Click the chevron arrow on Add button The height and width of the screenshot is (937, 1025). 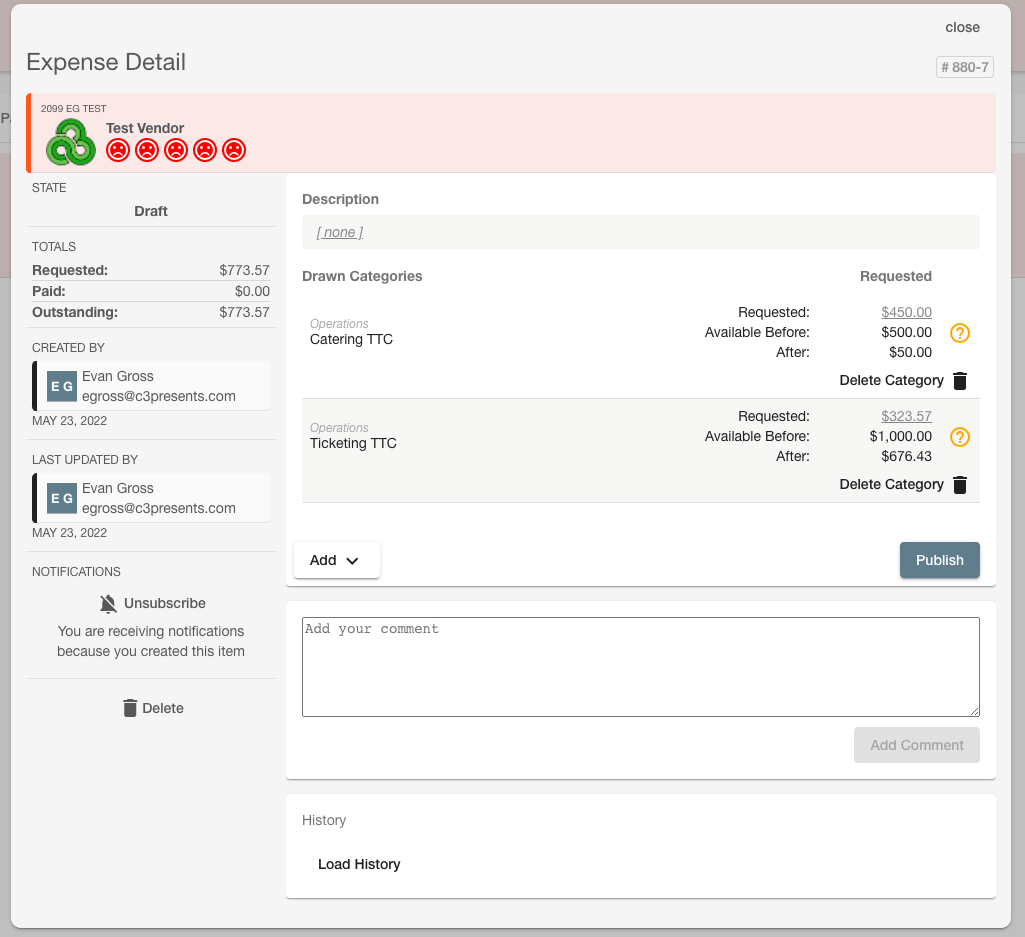352,561
